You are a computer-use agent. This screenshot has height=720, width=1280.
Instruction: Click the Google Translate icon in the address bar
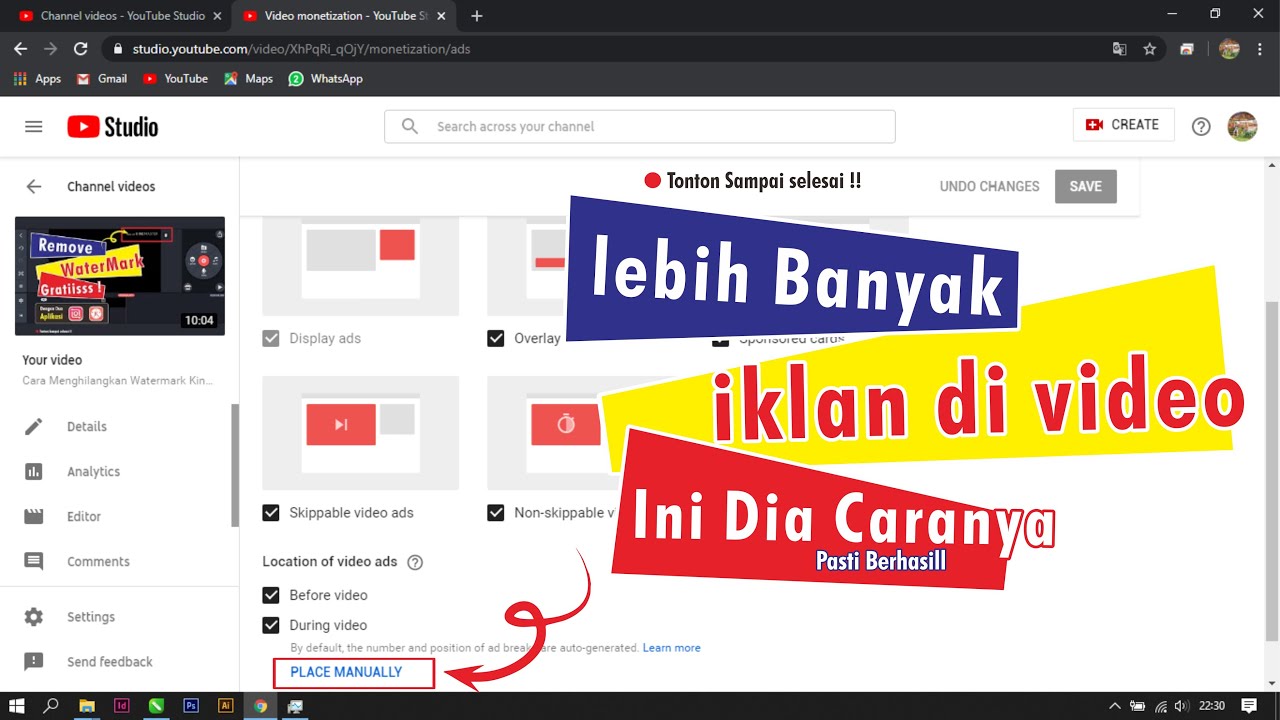(1120, 49)
